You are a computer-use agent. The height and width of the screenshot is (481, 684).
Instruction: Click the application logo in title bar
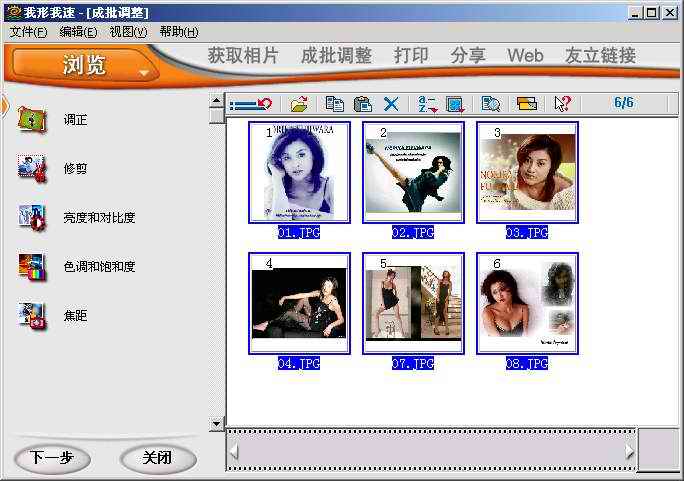pos(13,12)
